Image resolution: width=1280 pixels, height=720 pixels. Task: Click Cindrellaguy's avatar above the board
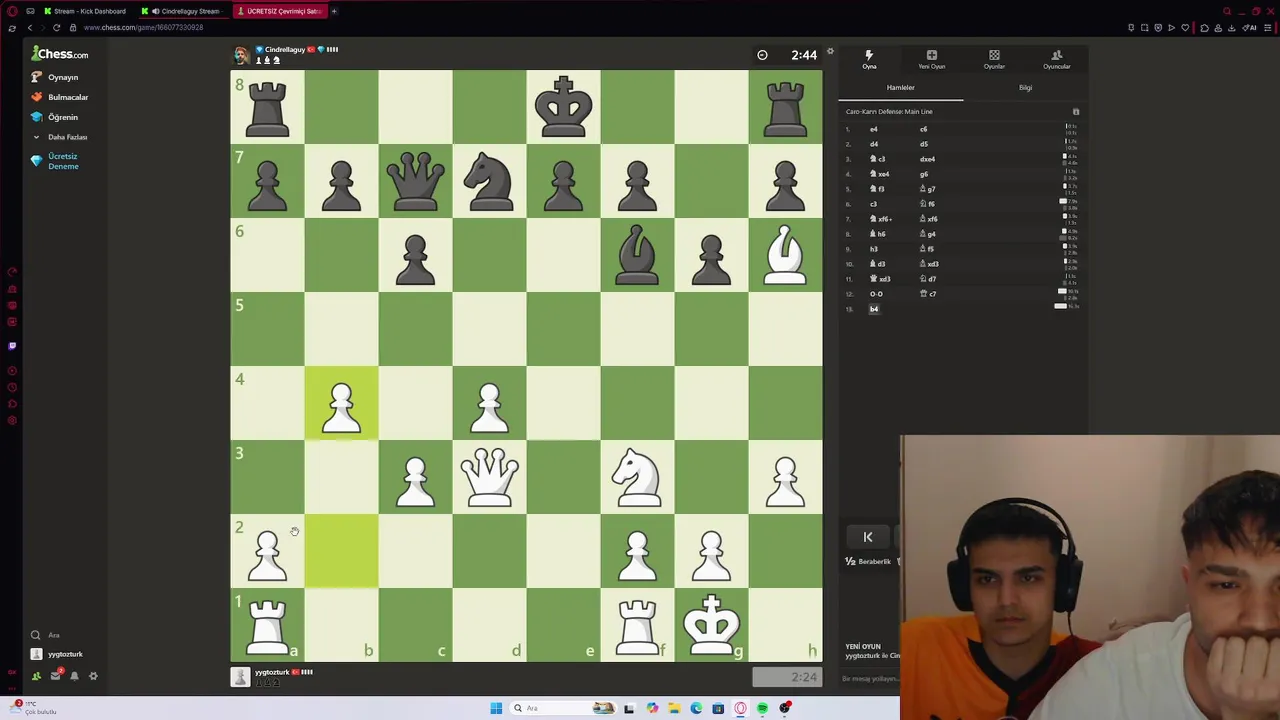(241, 55)
